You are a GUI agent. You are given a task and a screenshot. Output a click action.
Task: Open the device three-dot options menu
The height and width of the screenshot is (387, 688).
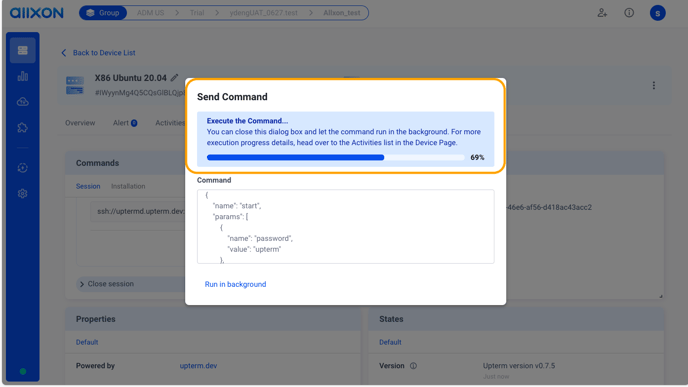(653, 86)
